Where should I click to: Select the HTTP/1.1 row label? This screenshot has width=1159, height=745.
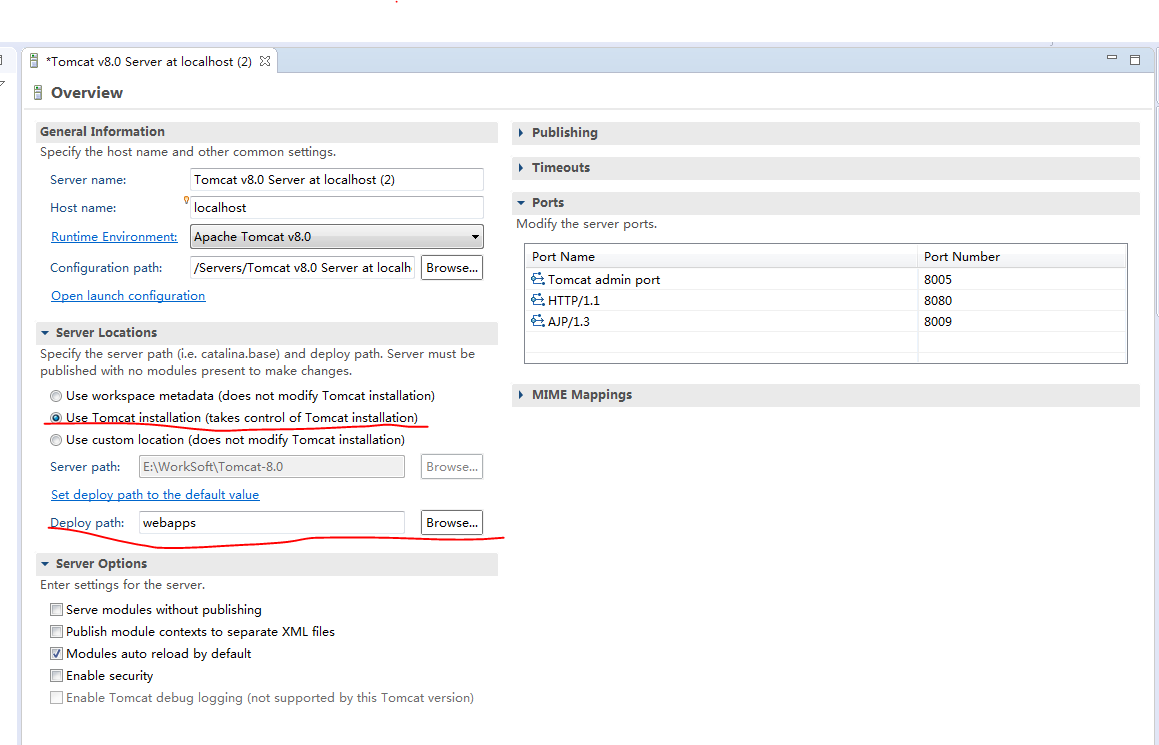tap(574, 300)
